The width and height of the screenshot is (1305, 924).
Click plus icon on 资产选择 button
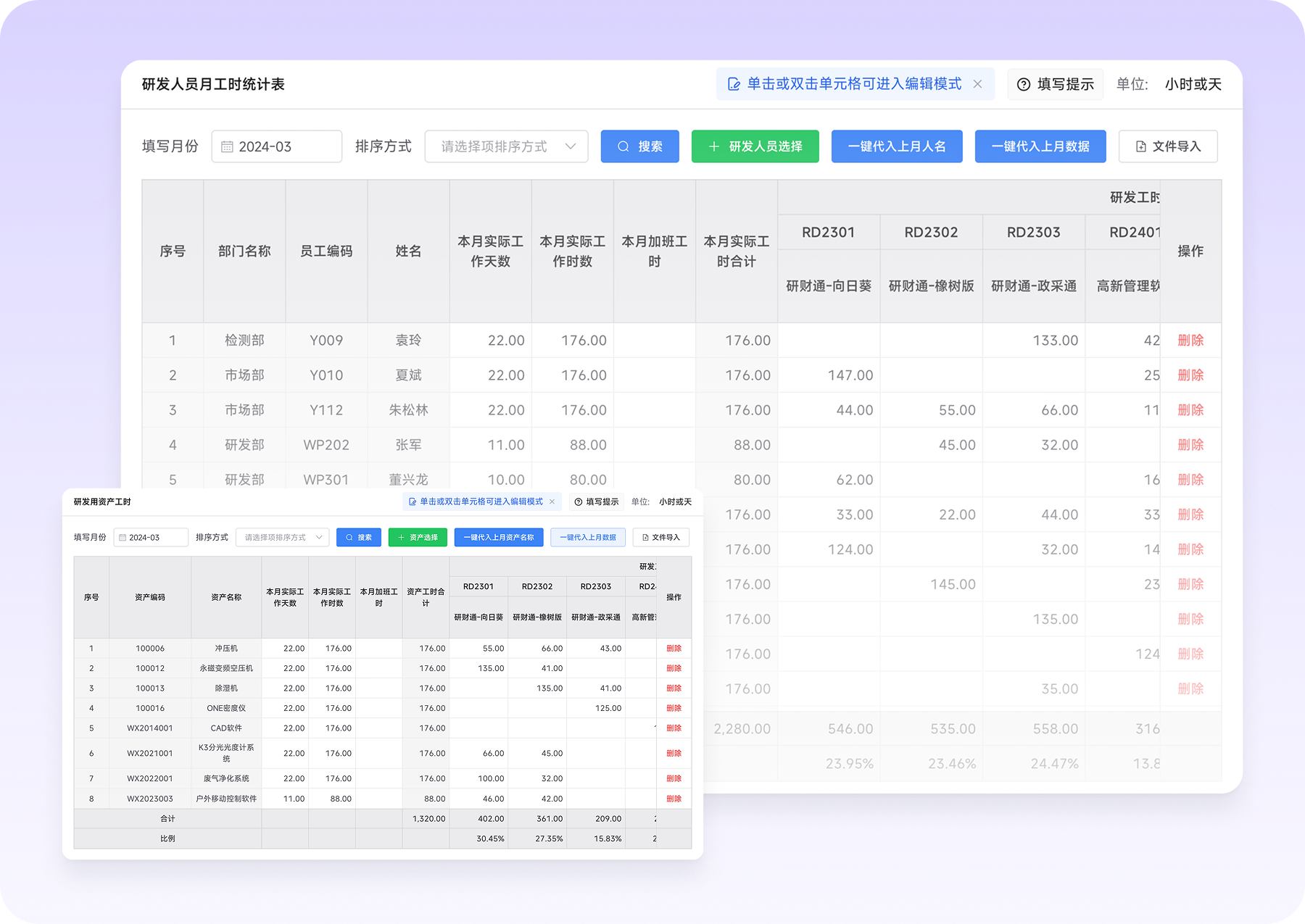[x=401, y=538]
